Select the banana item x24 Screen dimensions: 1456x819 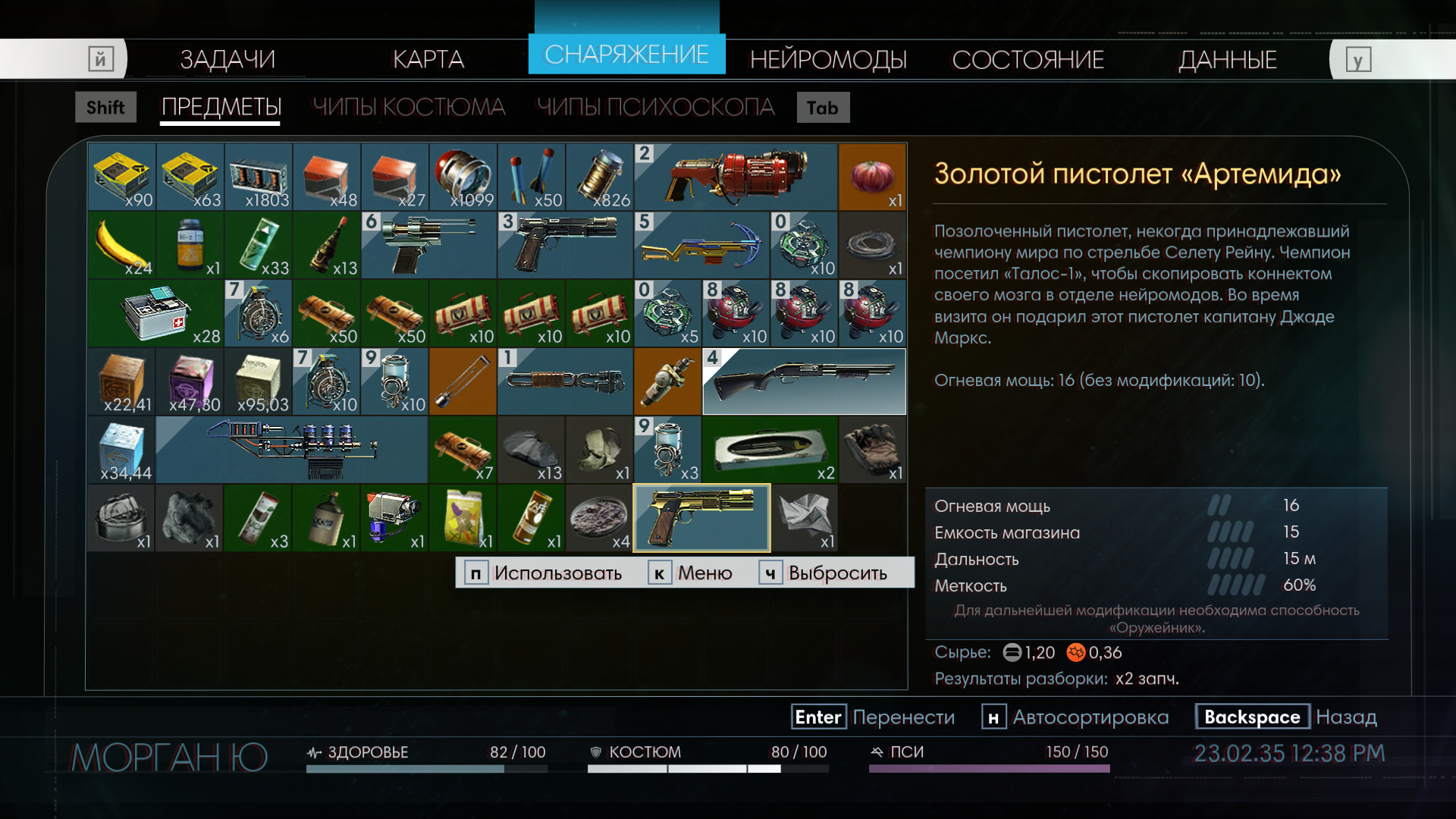click(121, 245)
